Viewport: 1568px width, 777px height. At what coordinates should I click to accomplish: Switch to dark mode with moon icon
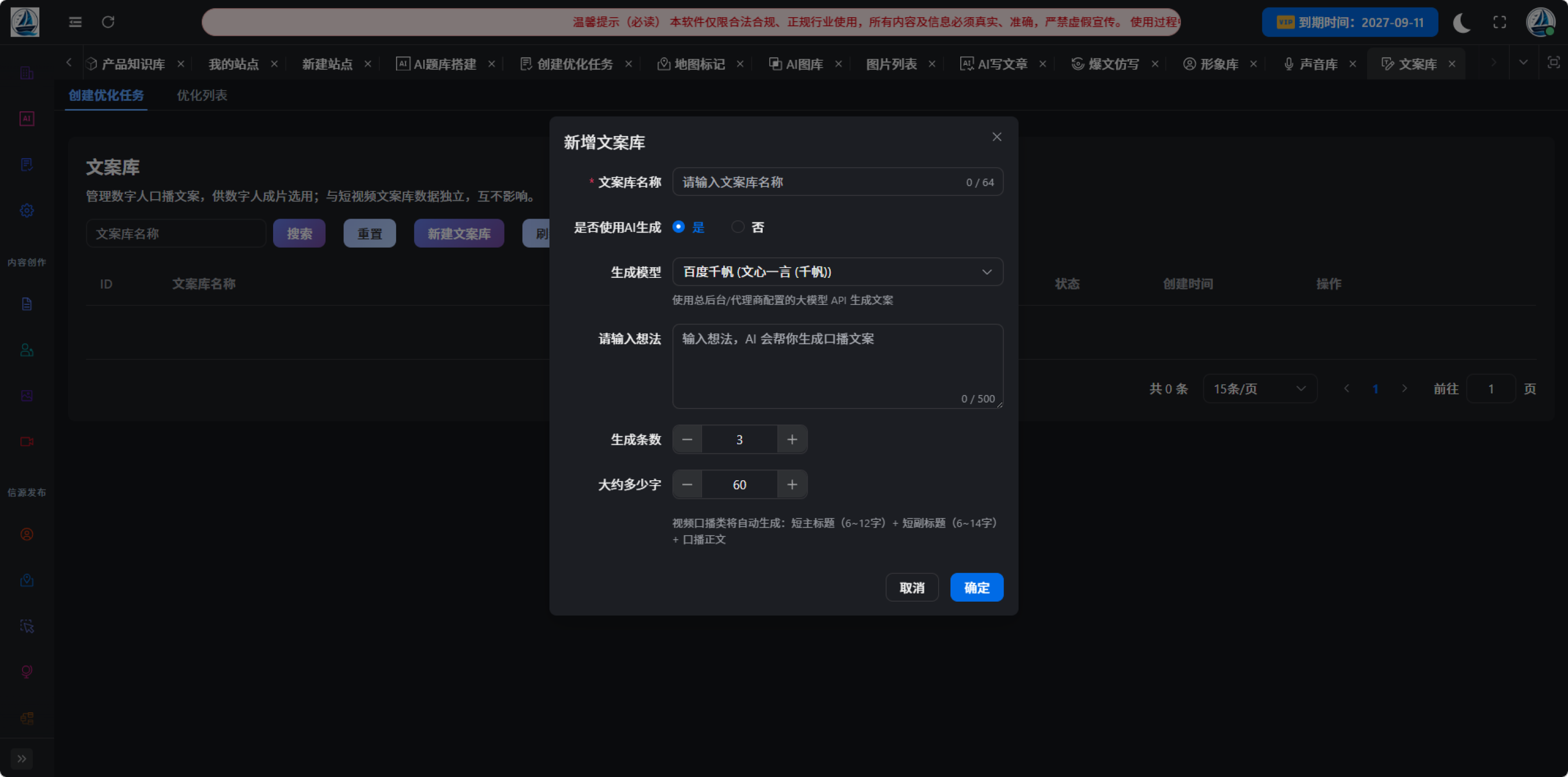click(x=1462, y=23)
